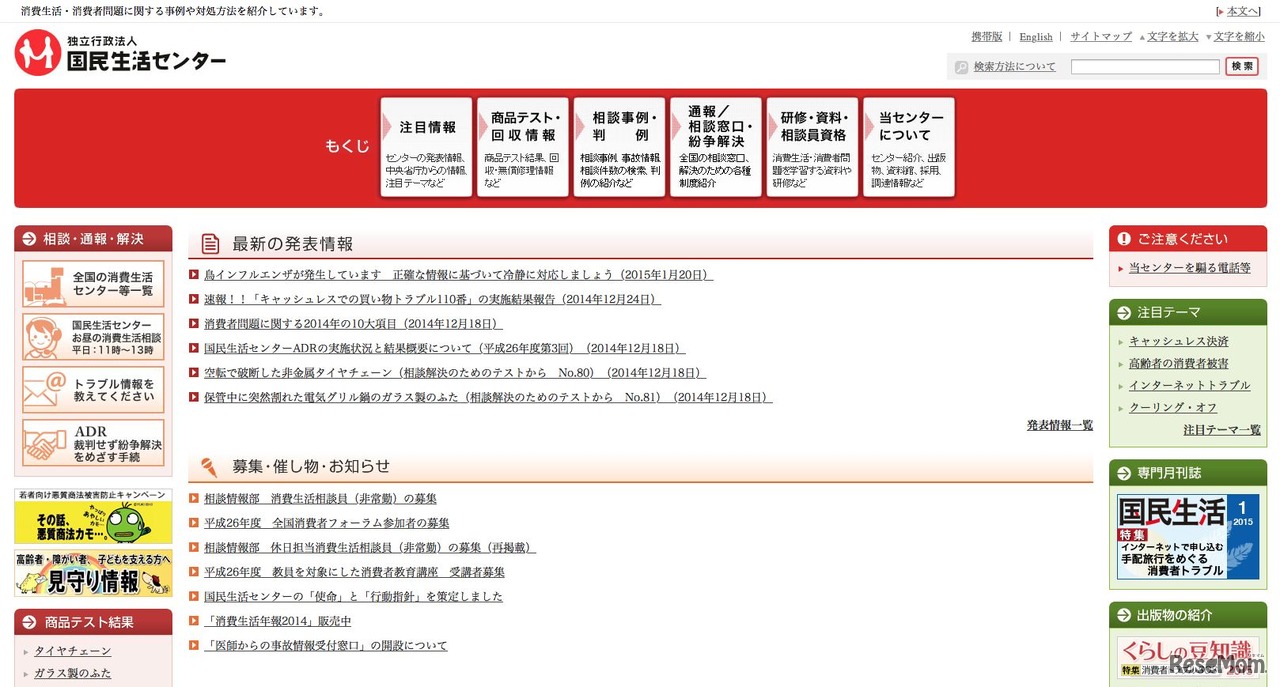
Task: Open 消費生活相談員（非常勤）の募集 link
Action: 320,499
